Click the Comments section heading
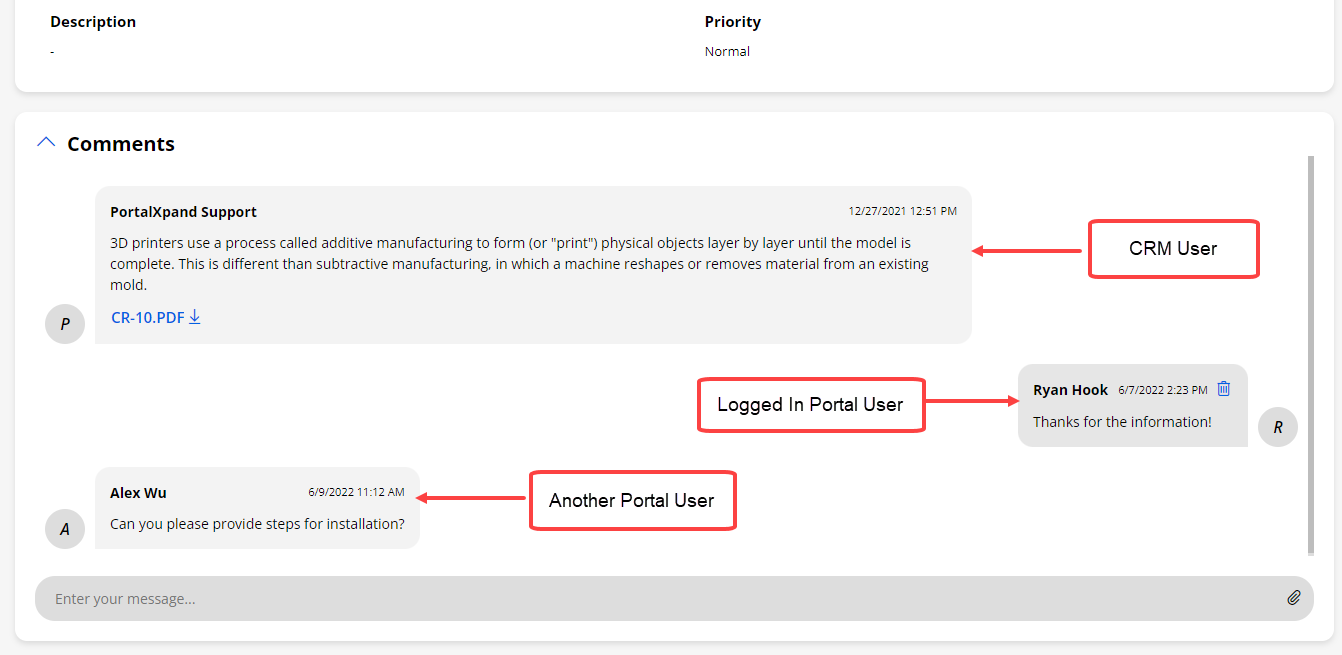Image resolution: width=1342 pixels, height=655 pixels. pyautogui.click(x=121, y=144)
